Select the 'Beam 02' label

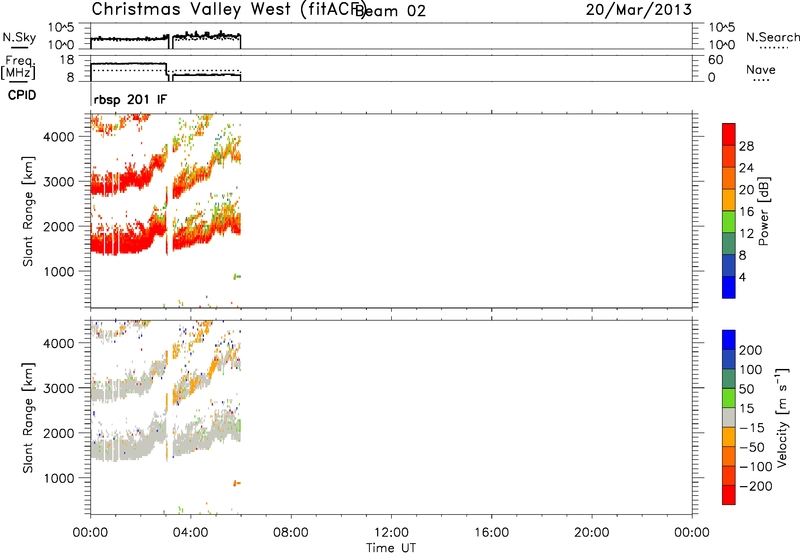[x=390, y=11]
